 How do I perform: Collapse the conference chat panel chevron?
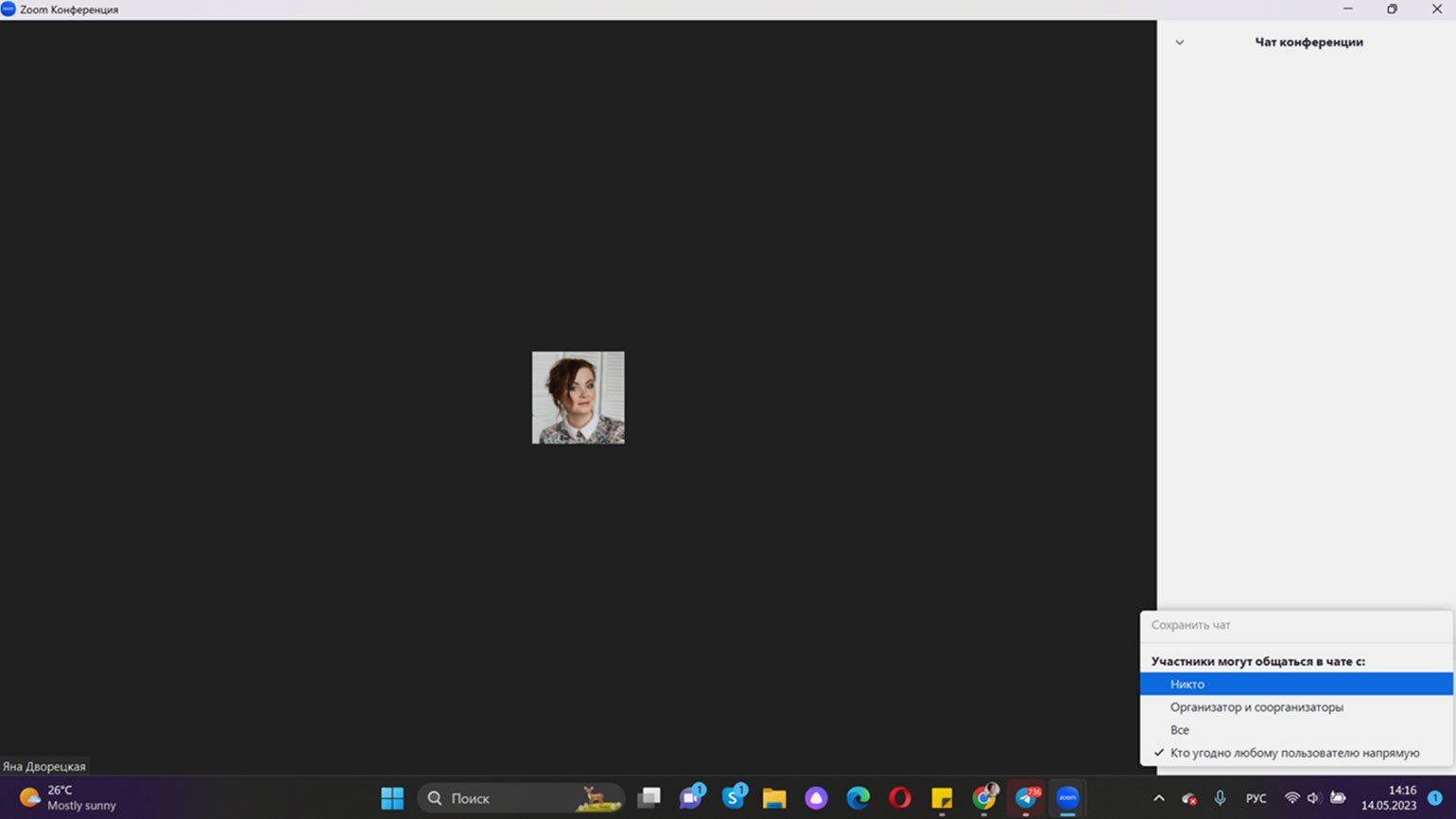click(1179, 43)
